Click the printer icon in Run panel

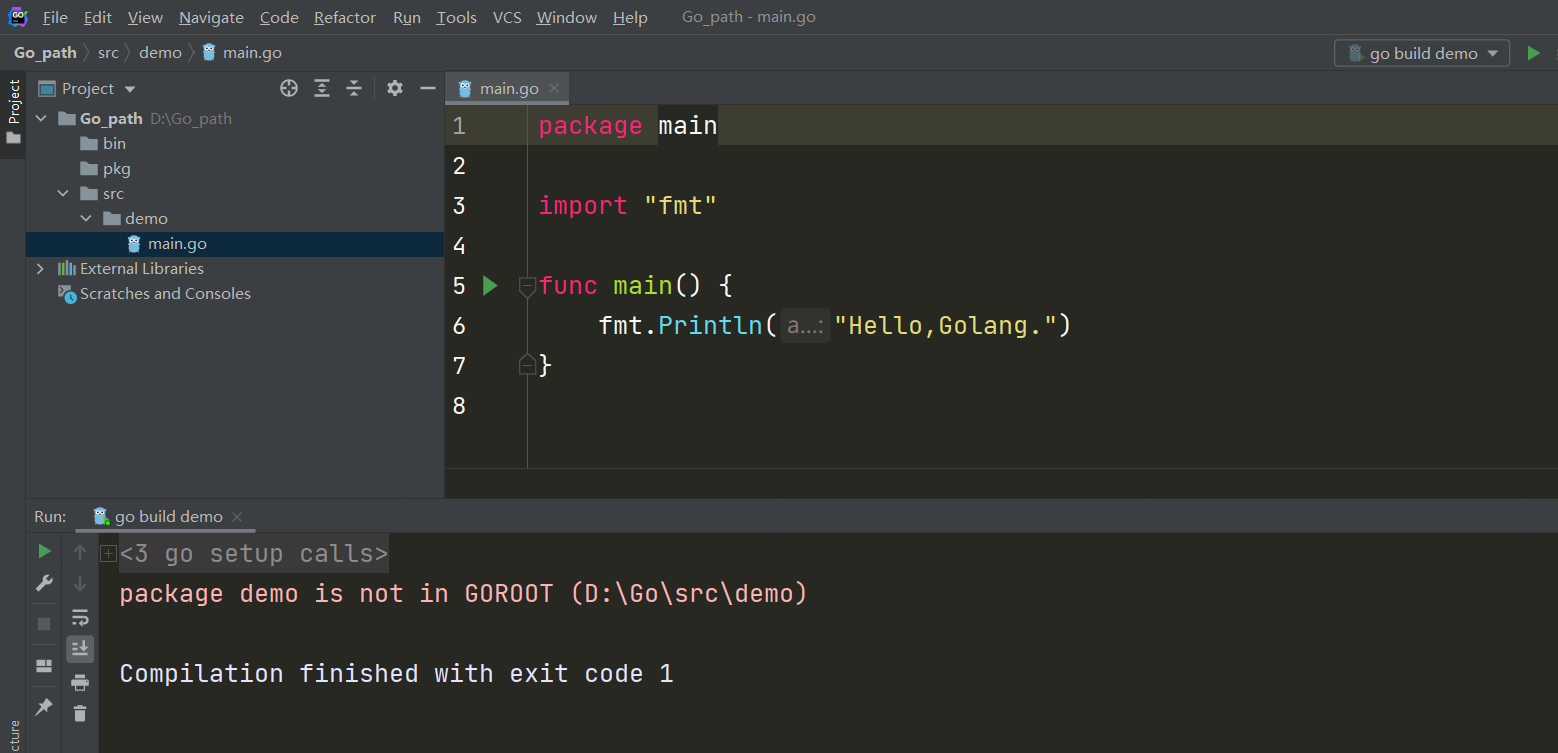[81, 683]
